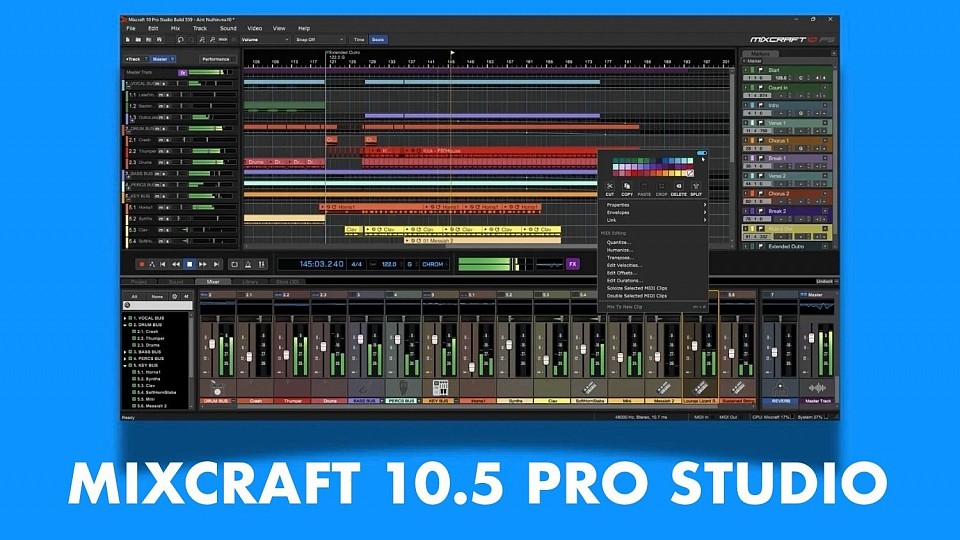960x540 pixels.
Task: Mute the 5.2 Synths track
Action: (x=161, y=219)
